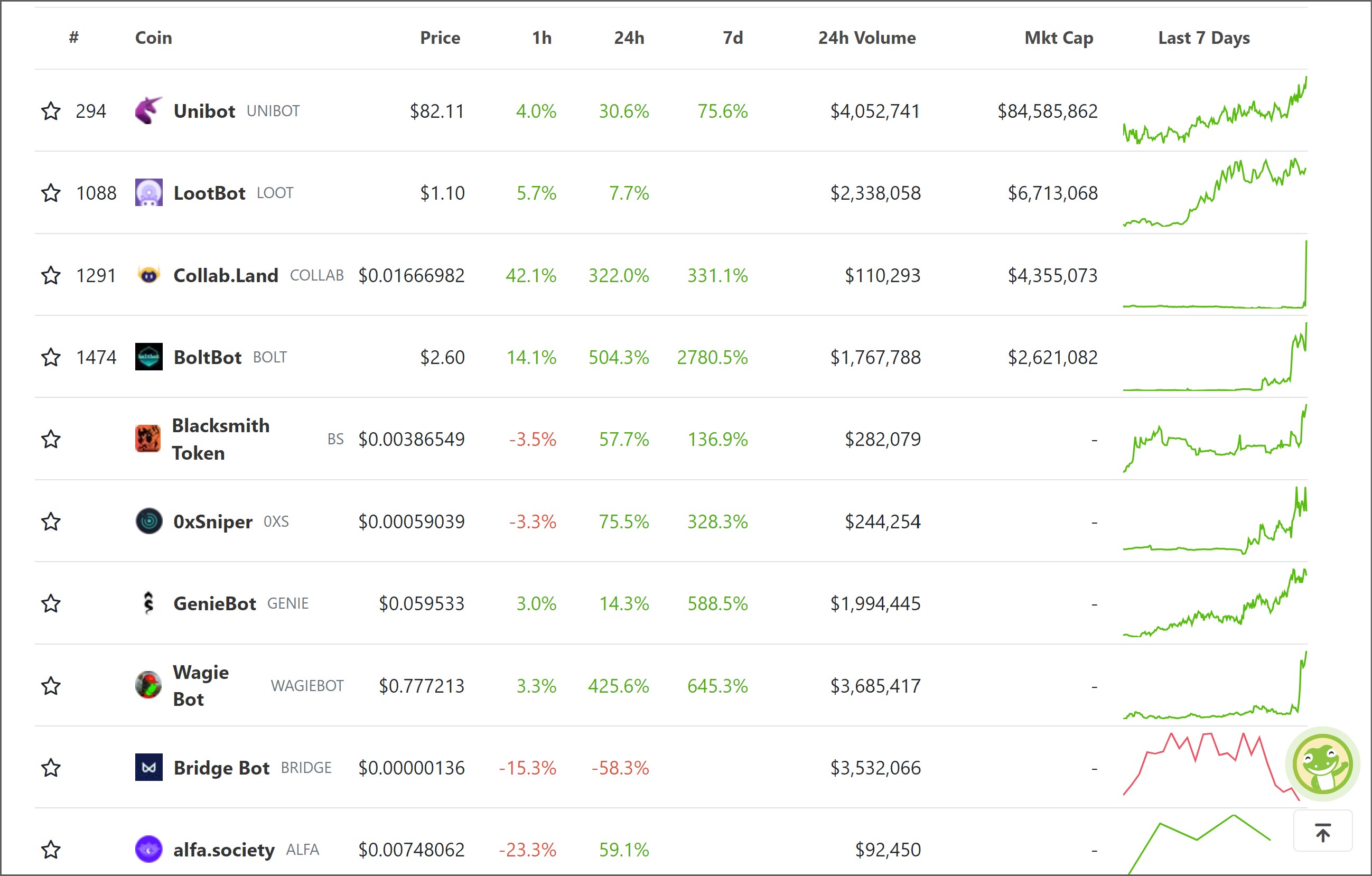The image size is (1372, 876).
Task: Open the alfa.society coin link
Action: (224, 849)
